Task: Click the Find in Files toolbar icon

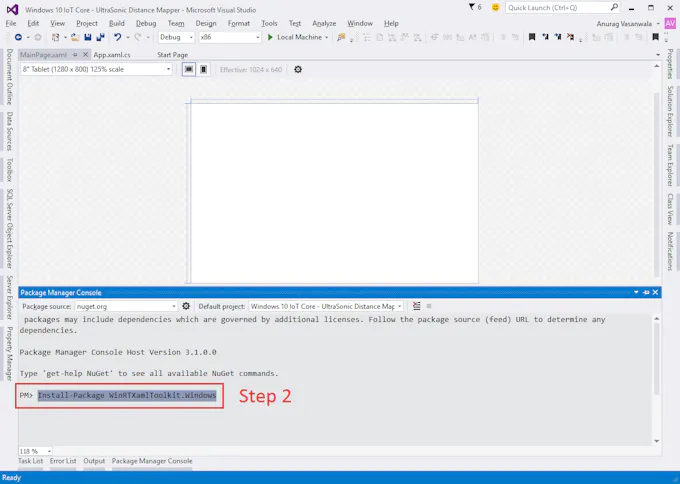Action: coord(341,37)
